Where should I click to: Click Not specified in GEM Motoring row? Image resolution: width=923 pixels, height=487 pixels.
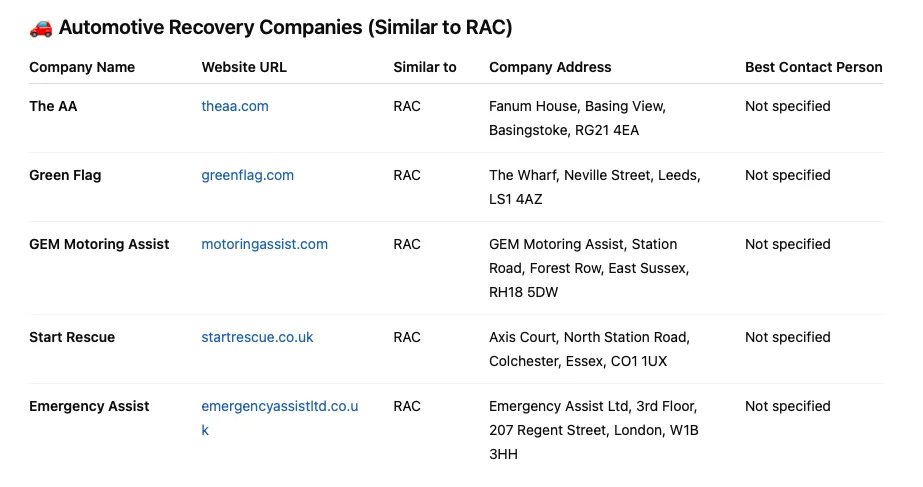(788, 244)
